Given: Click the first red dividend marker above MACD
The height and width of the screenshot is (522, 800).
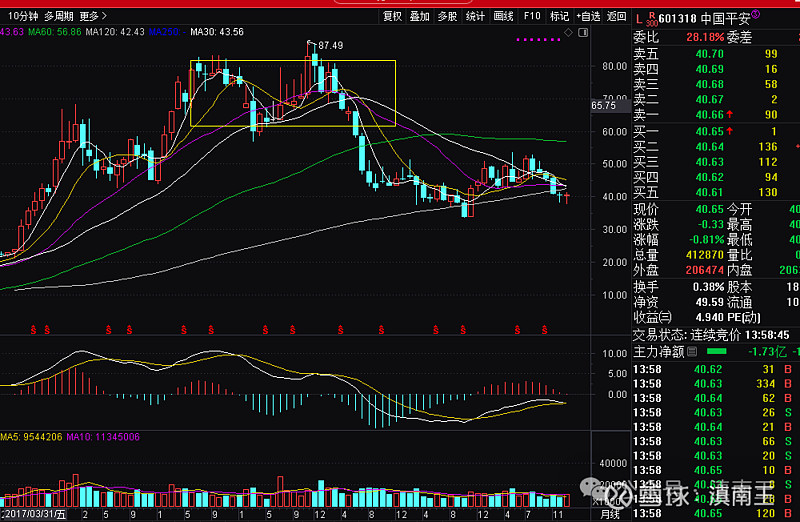Looking at the screenshot, I should pyautogui.click(x=33, y=328).
